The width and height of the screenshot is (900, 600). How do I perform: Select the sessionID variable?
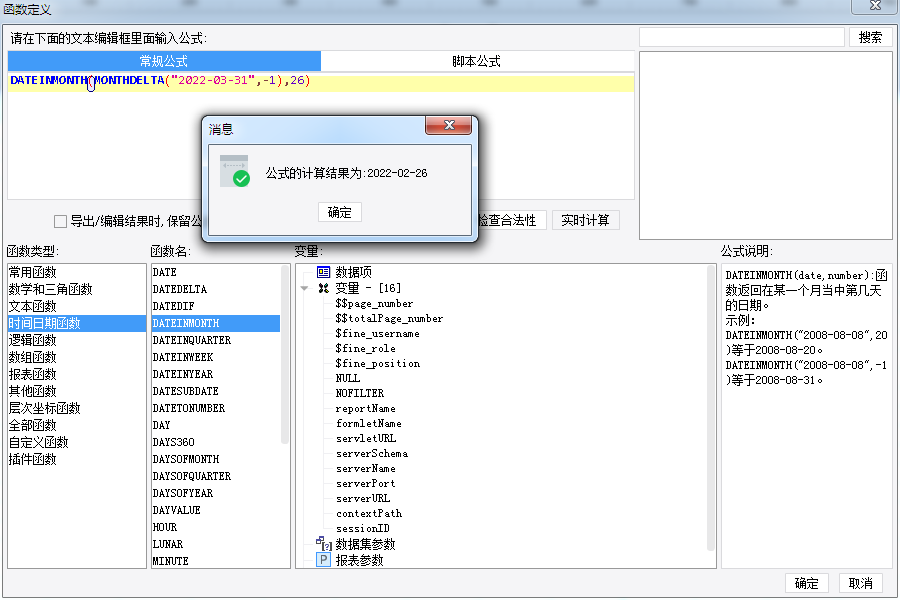(x=363, y=528)
